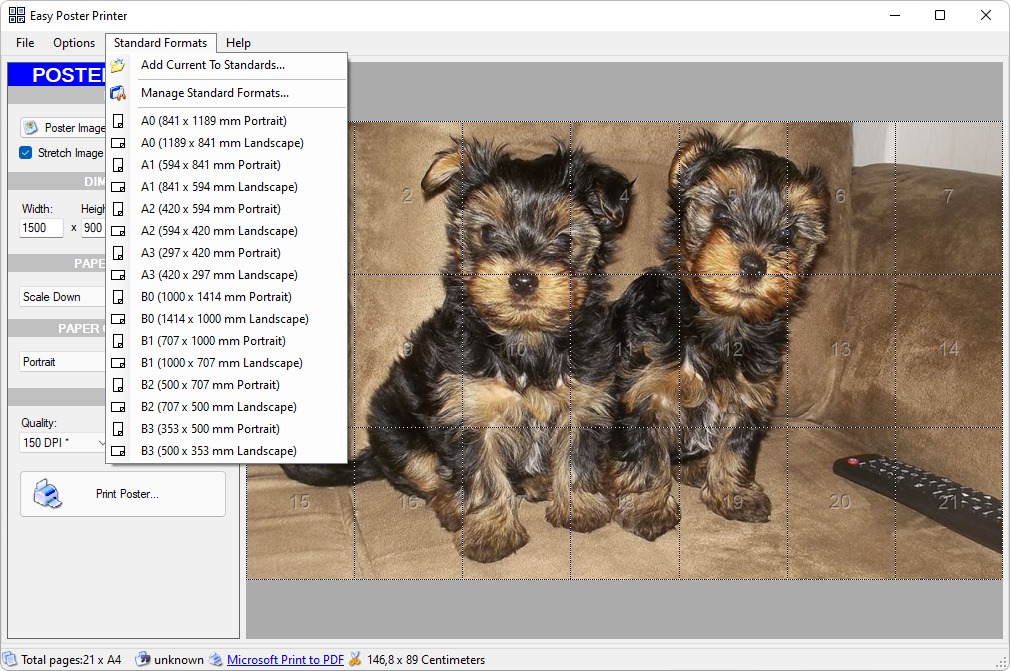
Task: Open the Portrait orientation dropdown
Action: [x=62, y=362]
